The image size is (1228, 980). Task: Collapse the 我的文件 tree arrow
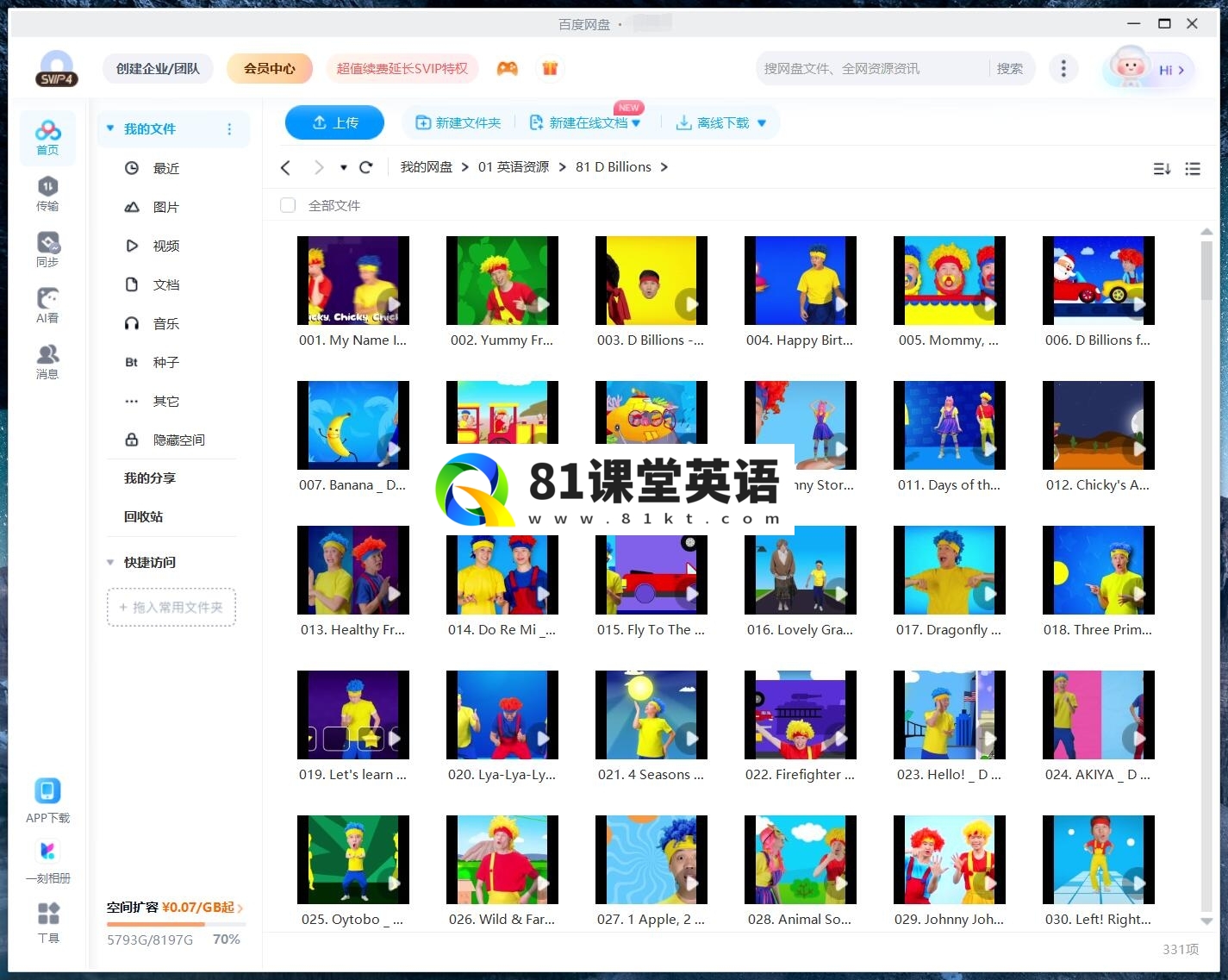point(110,128)
